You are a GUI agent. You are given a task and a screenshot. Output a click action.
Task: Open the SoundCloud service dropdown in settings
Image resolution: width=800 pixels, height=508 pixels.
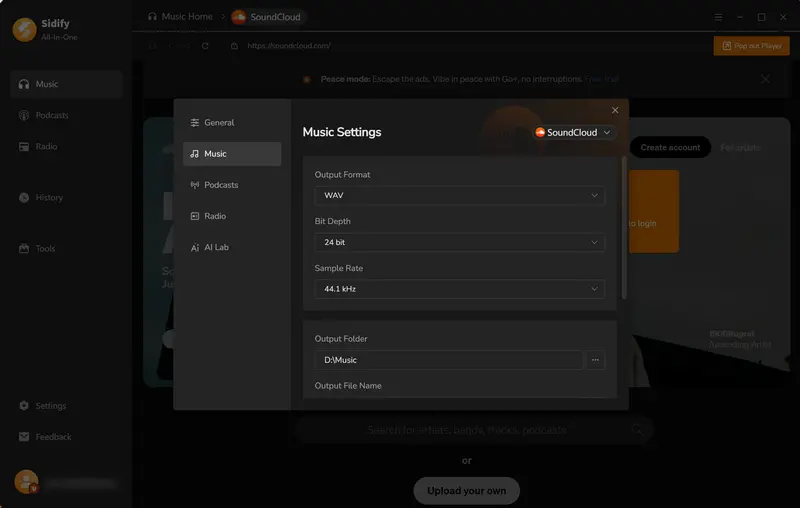[572, 133]
